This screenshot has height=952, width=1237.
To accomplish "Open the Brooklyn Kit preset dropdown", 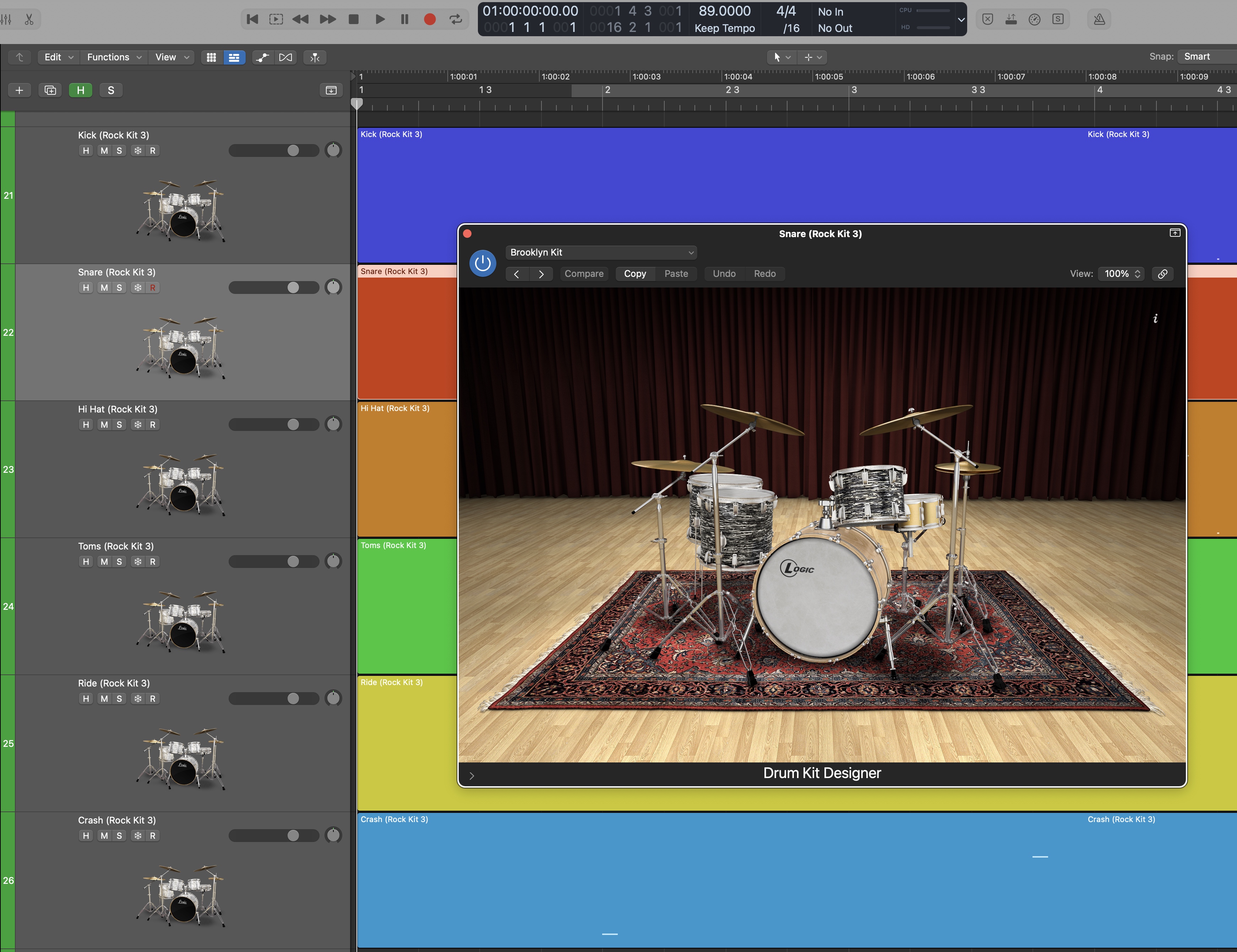I will click(x=600, y=253).
